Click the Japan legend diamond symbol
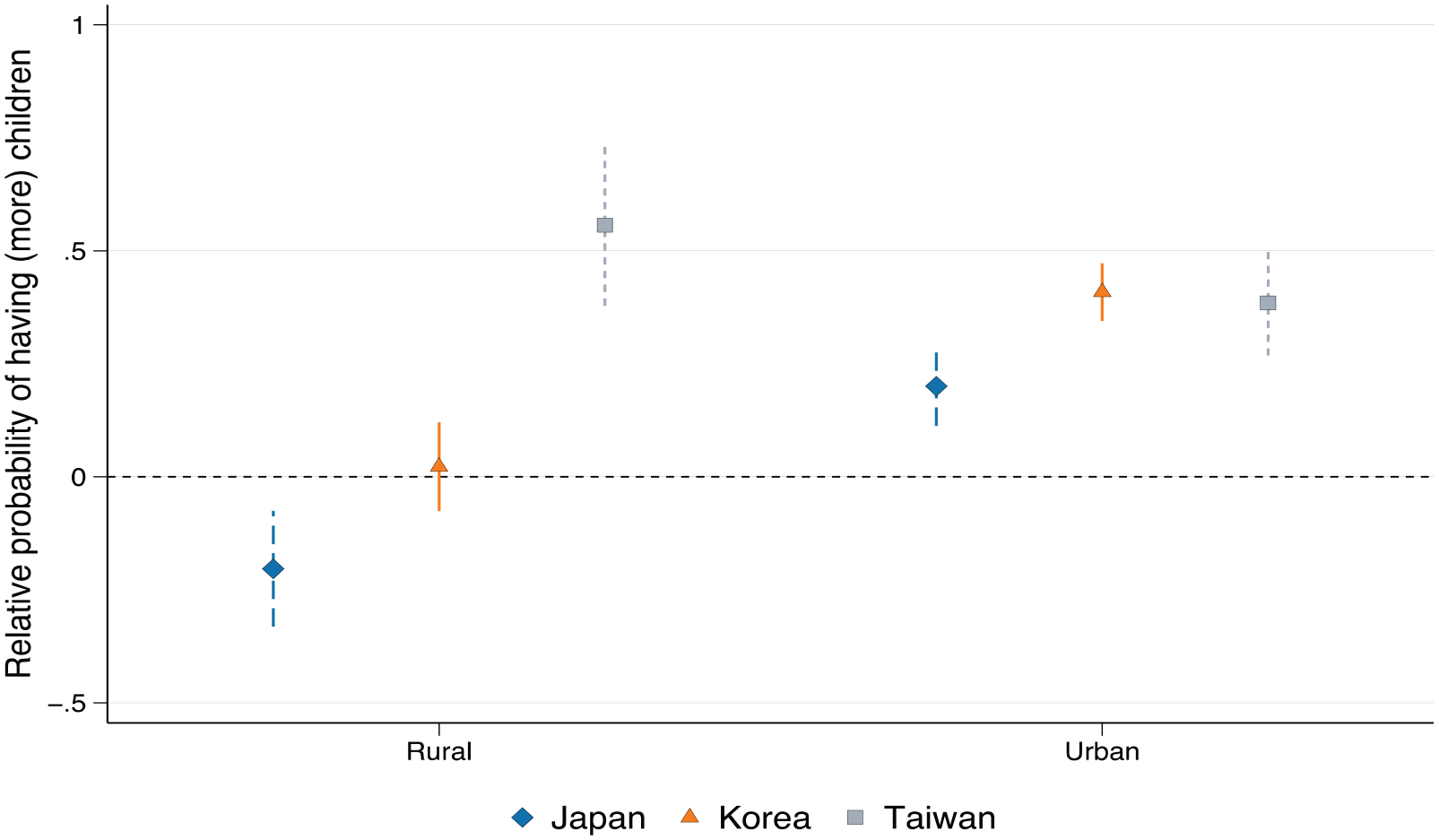The image size is (1439, 840). (x=523, y=818)
